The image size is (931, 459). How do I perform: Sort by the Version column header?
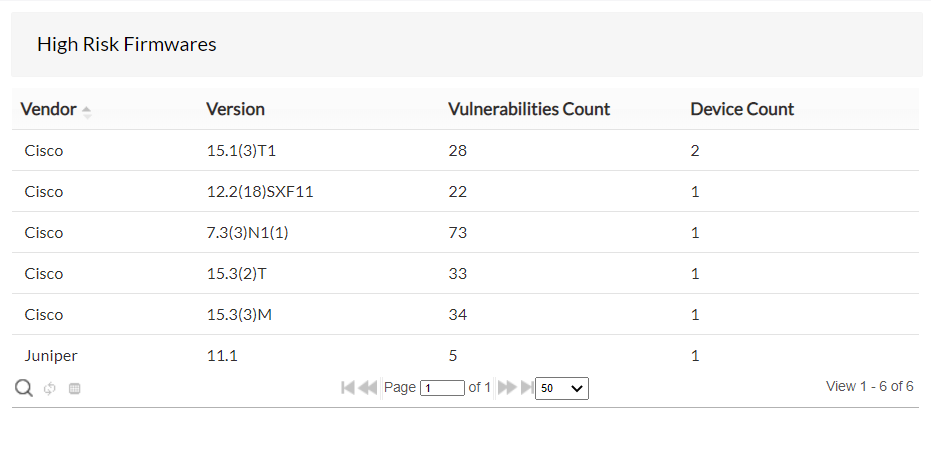click(x=235, y=109)
